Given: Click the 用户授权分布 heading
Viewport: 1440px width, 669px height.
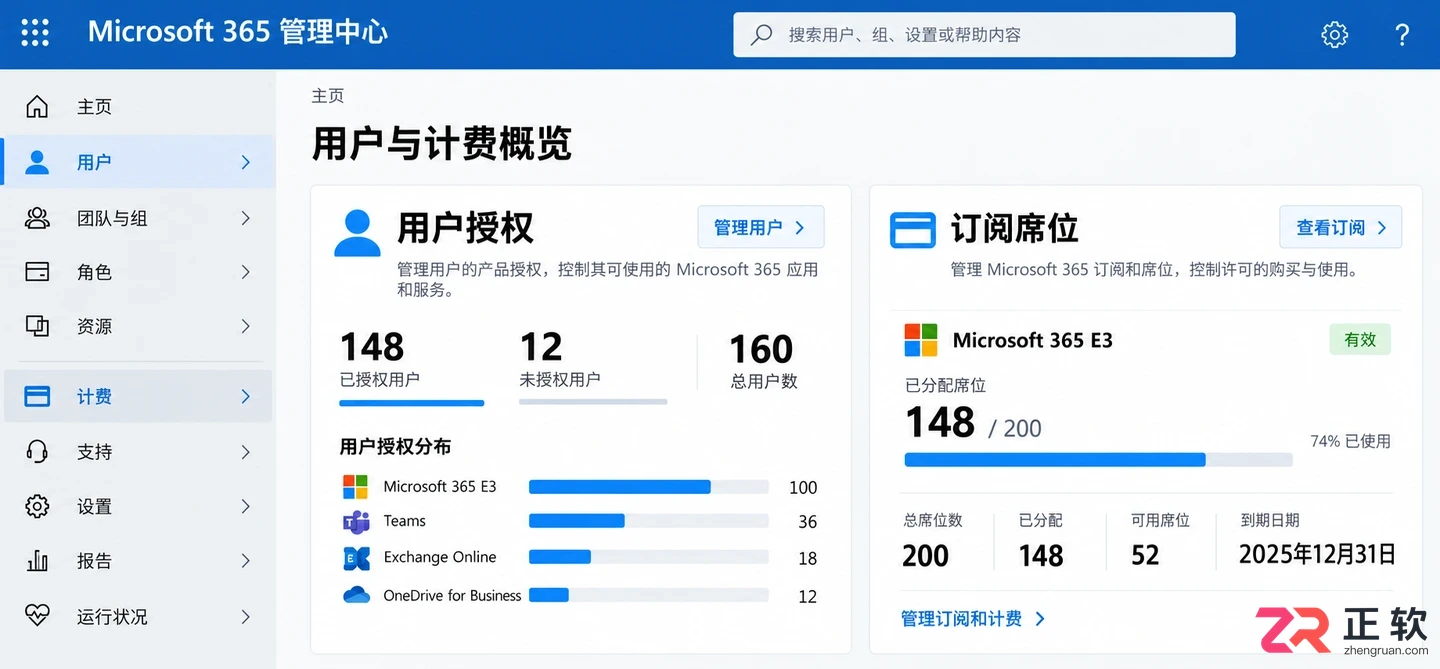Looking at the screenshot, I should (395, 447).
